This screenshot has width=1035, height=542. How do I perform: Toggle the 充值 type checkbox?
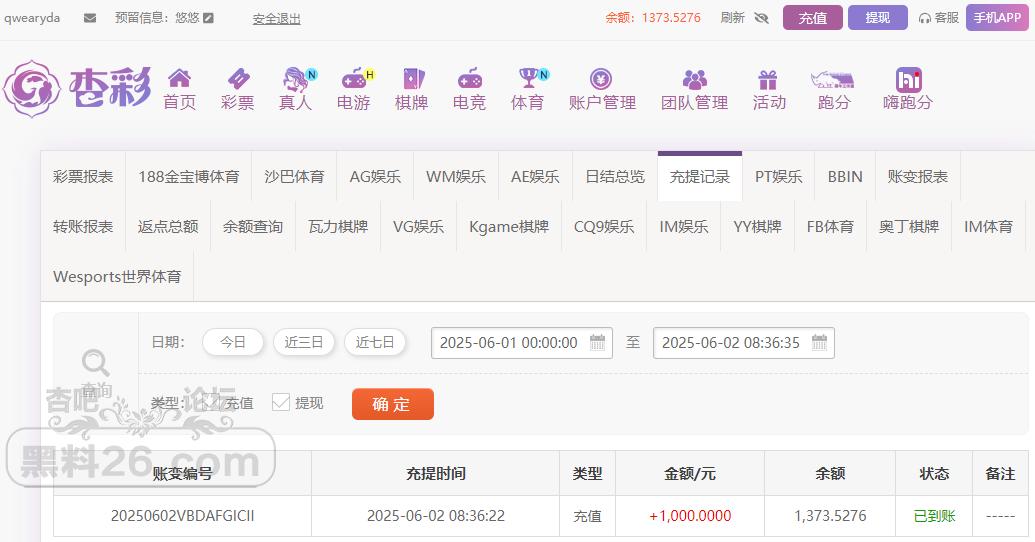click(211, 402)
